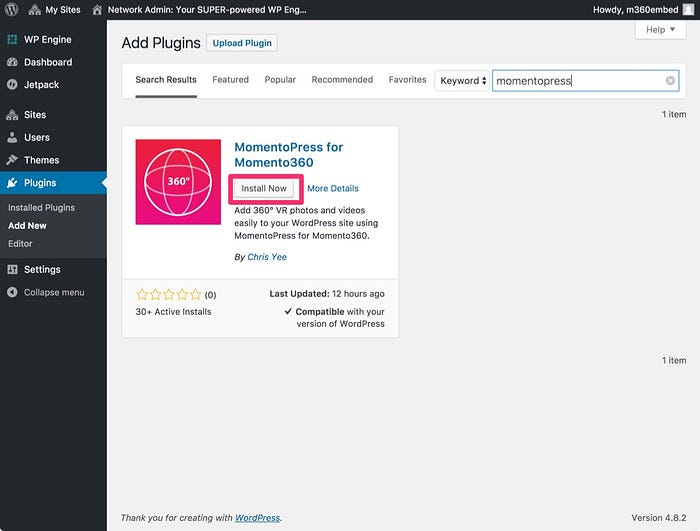Click the WP Engine sidebar icon
700x531 pixels.
click(12, 40)
